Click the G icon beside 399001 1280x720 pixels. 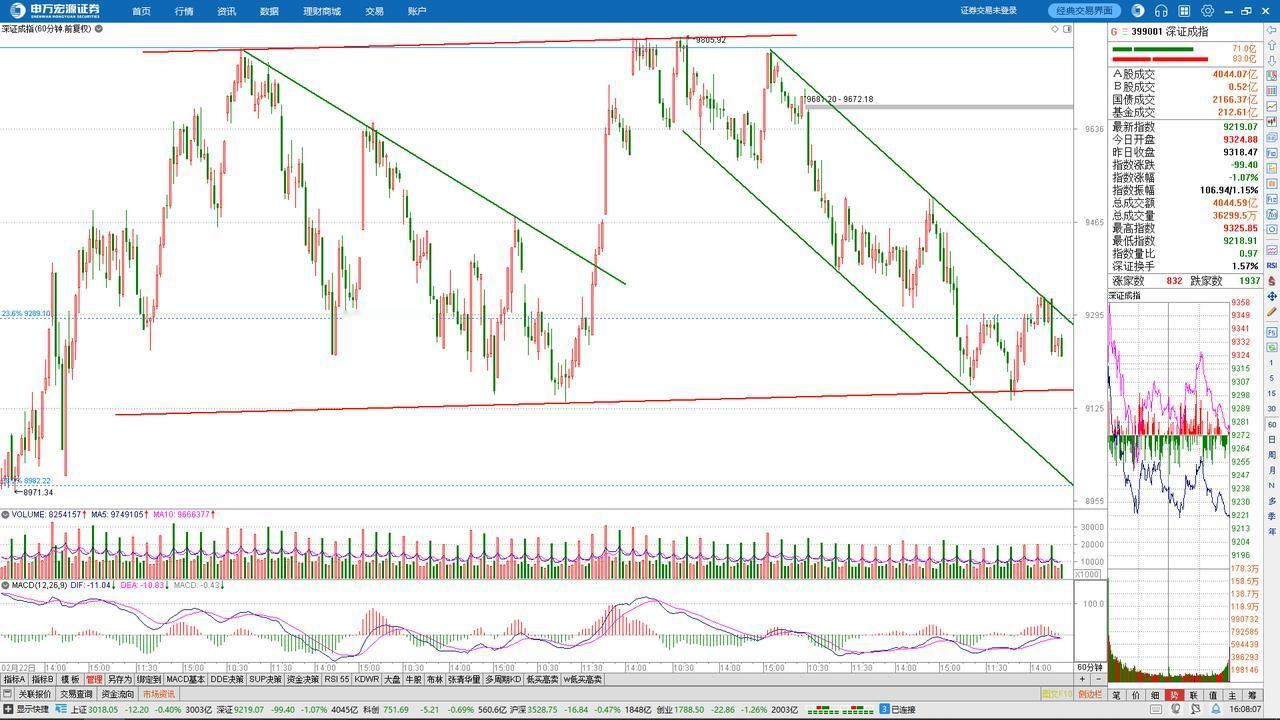(1116, 32)
